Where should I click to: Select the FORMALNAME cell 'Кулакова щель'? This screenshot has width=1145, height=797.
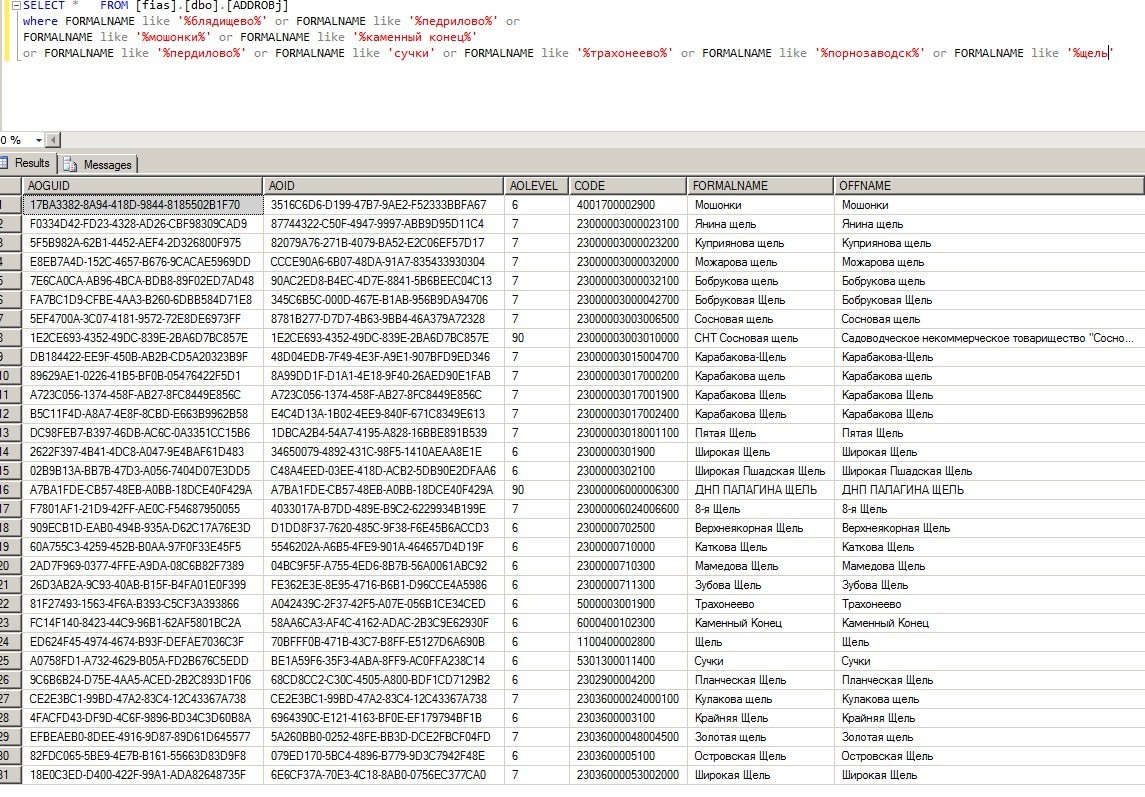[x=760, y=699]
